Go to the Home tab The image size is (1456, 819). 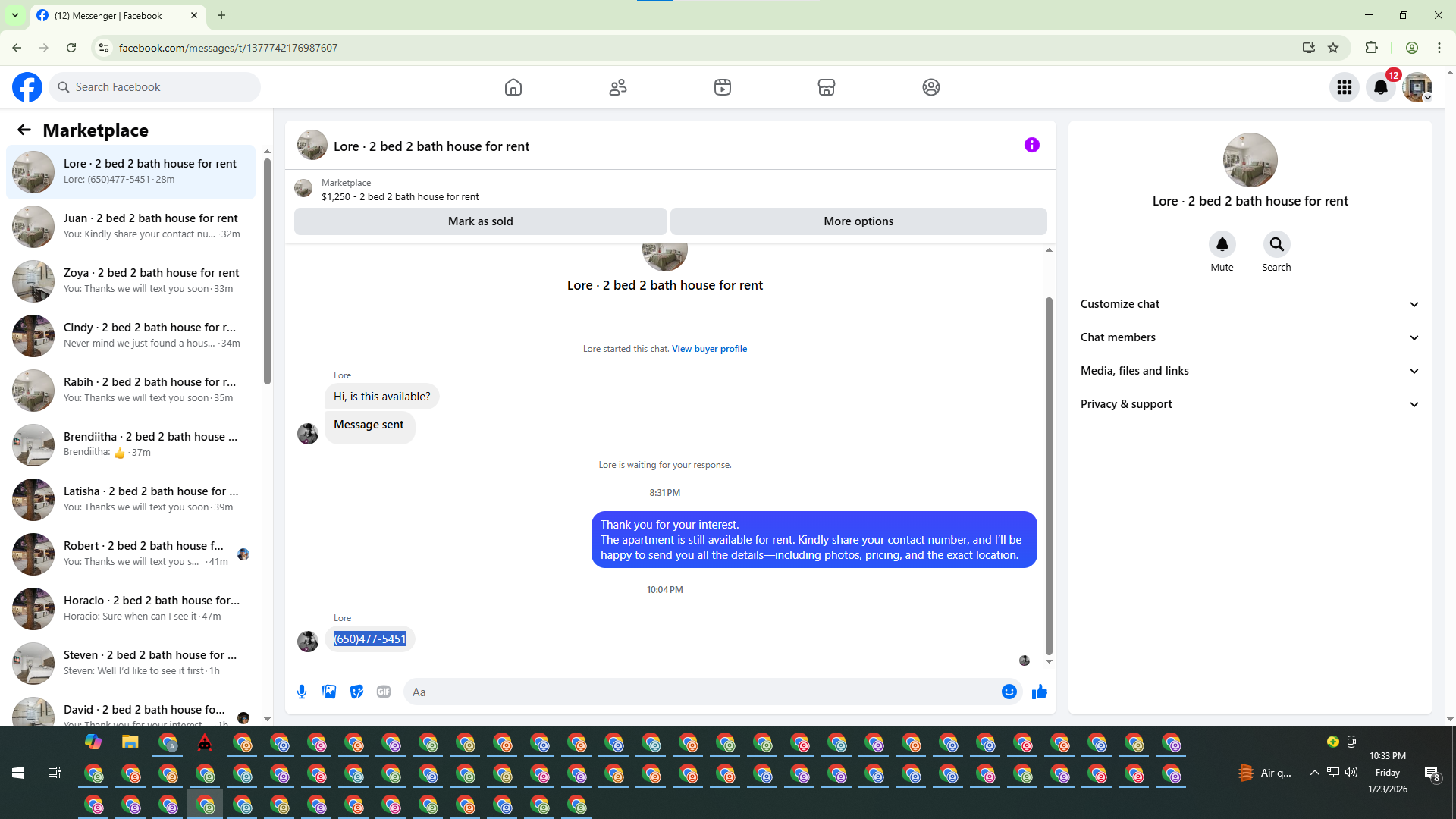pos(513,87)
